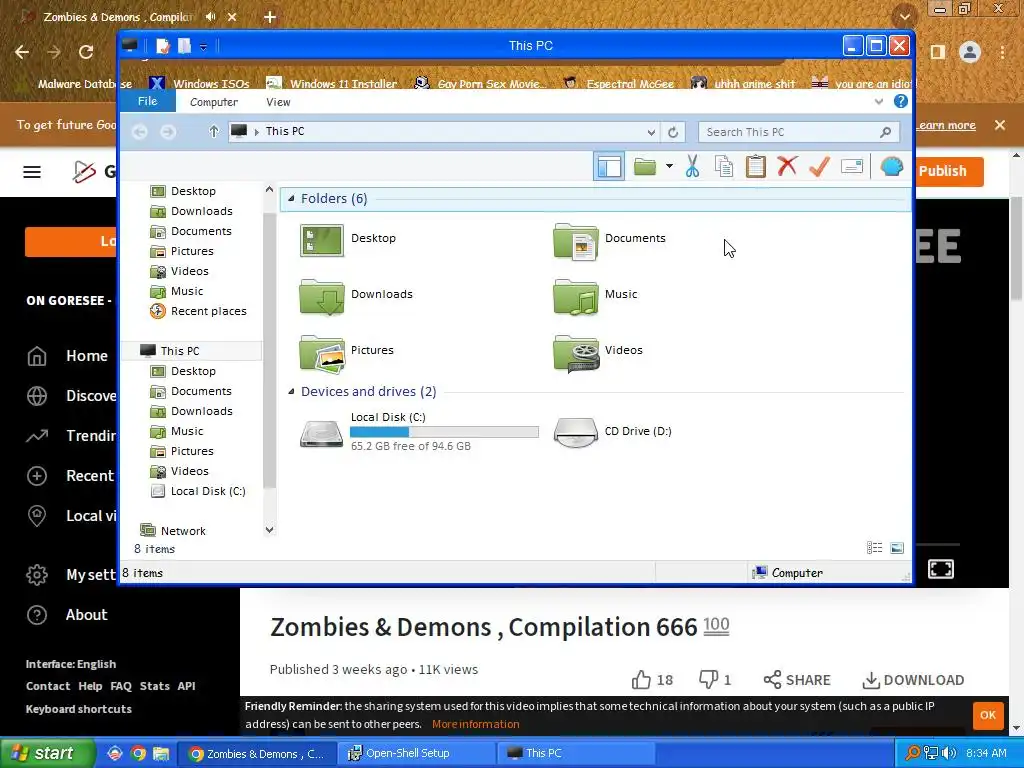Toggle the navigation pane toolbar button

609,167
